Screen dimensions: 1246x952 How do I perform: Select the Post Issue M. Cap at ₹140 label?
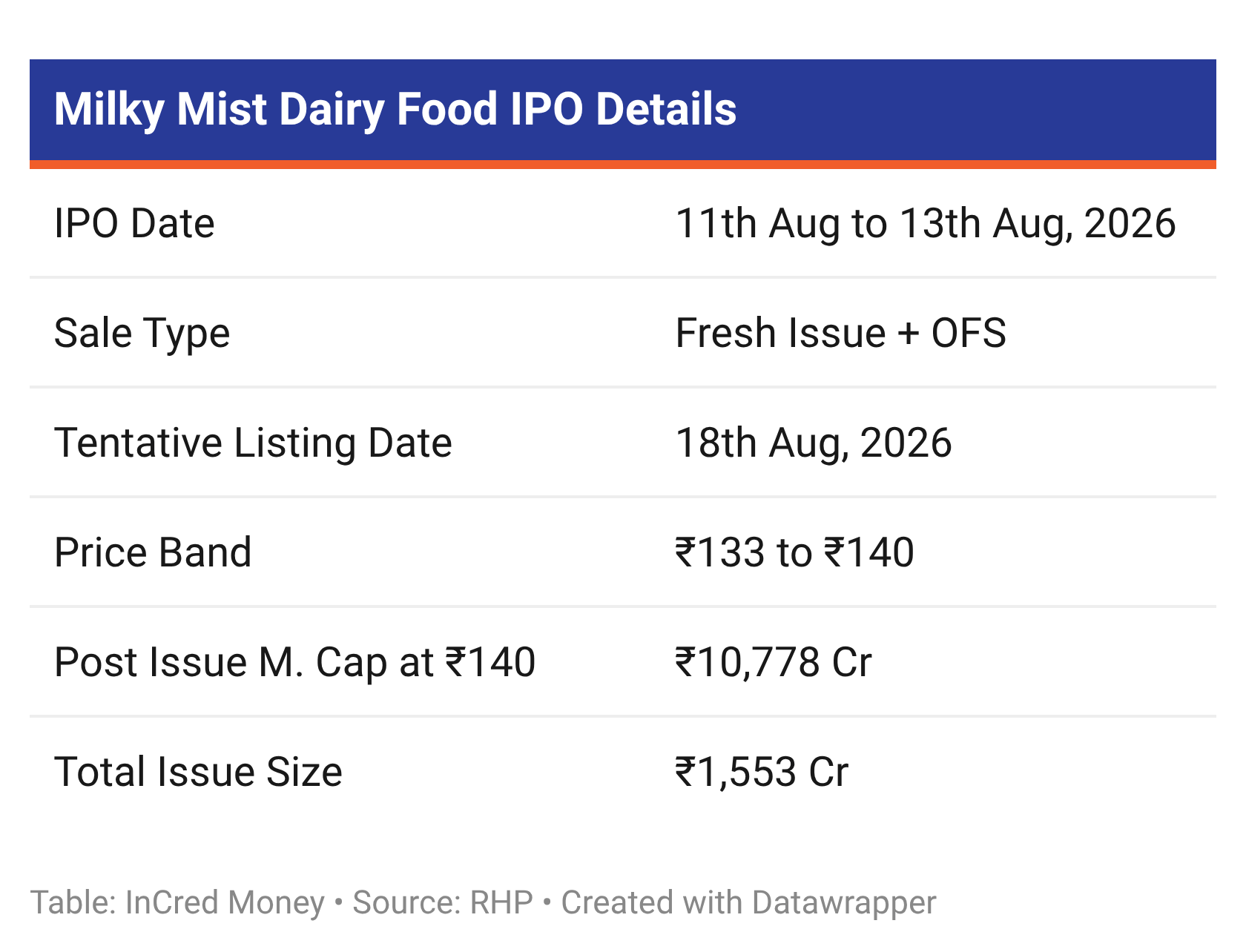(294, 663)
